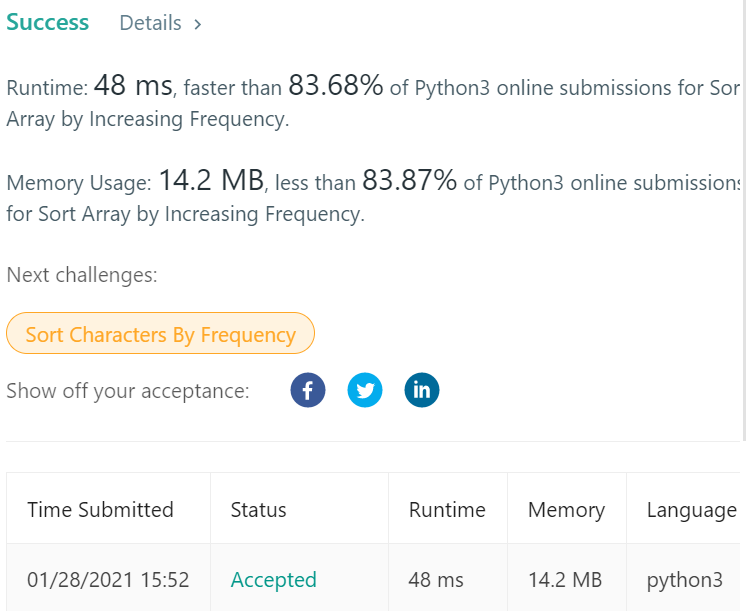This screenshot has width=746, height=611.
Task: Select the 01/28/2021 15:52 submission timestamp
Action: point(108,580)
